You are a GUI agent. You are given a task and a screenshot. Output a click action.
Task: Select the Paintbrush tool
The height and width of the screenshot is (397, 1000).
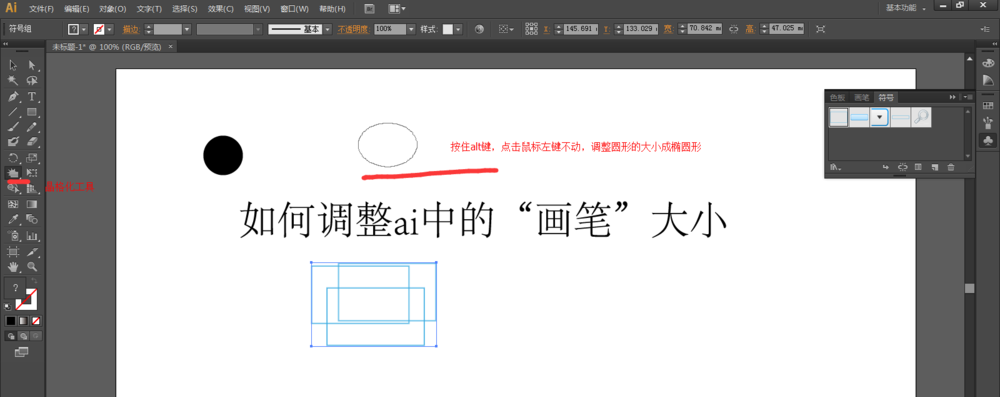point(13,126)
